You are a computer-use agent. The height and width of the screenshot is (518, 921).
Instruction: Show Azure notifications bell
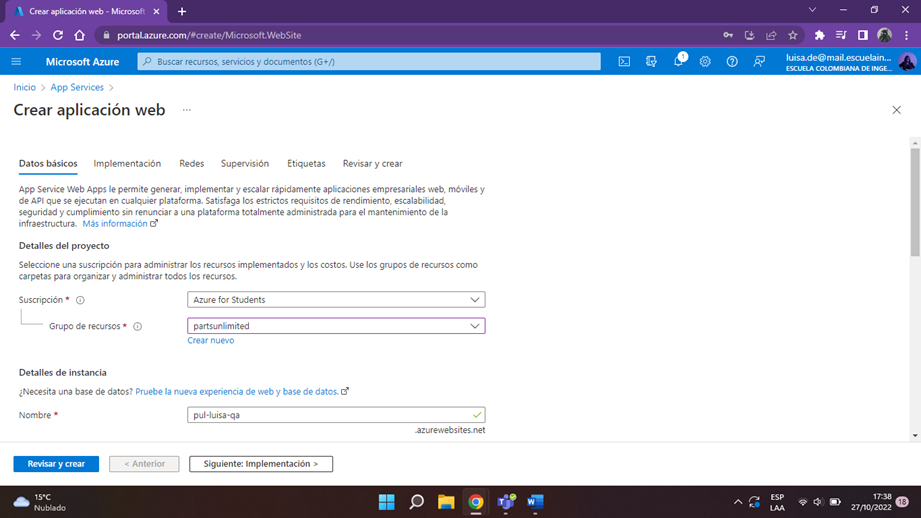(678, 62)
